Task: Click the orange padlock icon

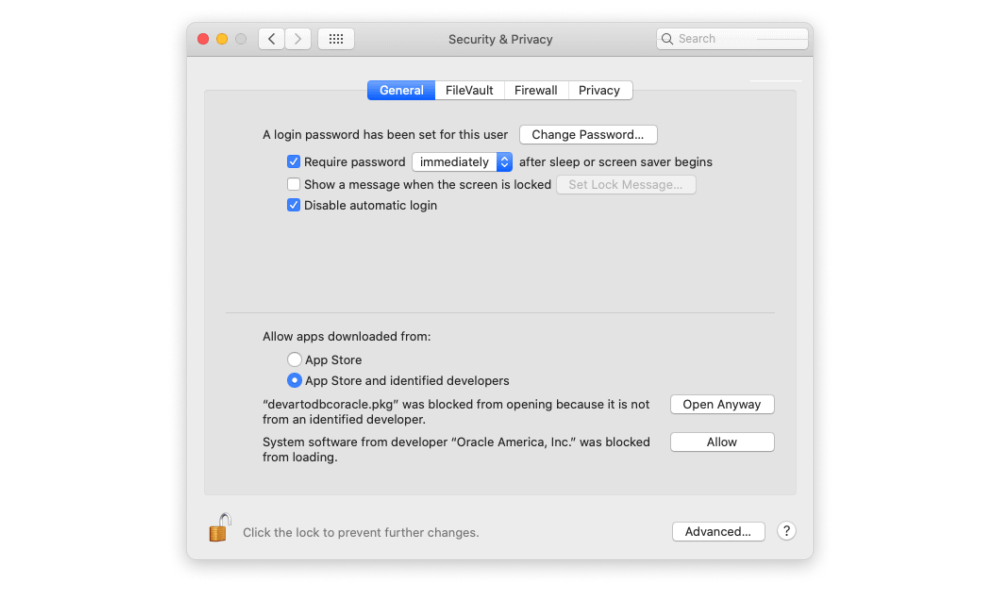Action: point(219,528)
